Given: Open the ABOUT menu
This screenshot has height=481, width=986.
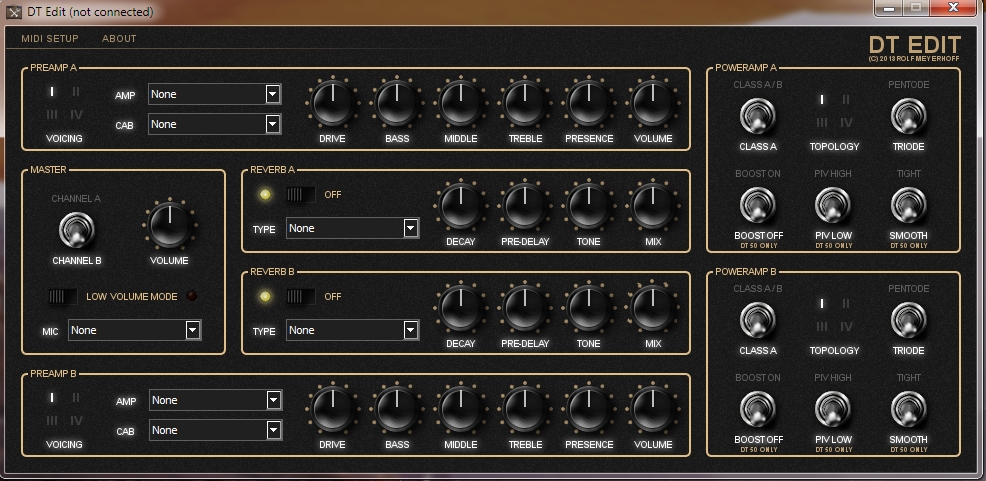Looking at the screenshot, I should (119, 38).
